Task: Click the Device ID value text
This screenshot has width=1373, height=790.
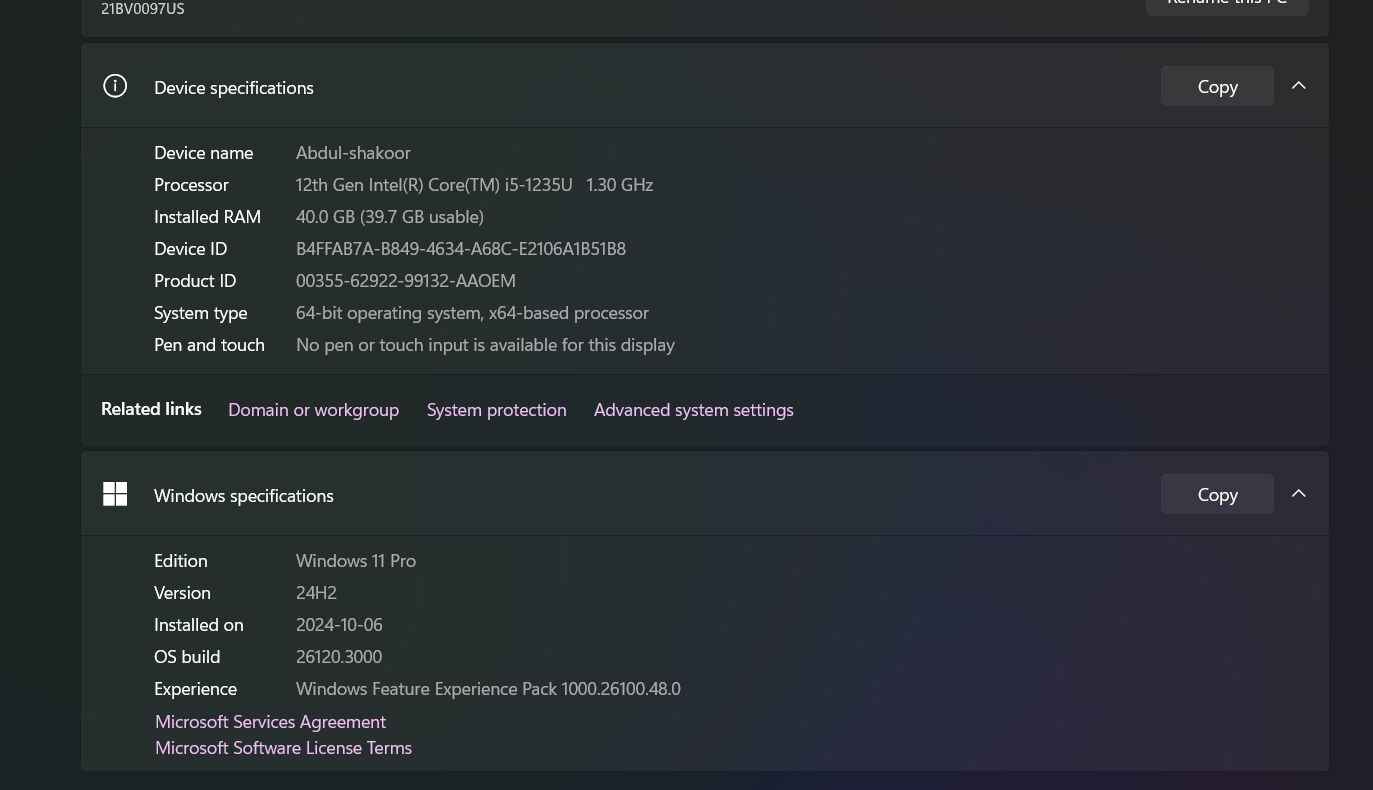Action: [x=461, y=249]
